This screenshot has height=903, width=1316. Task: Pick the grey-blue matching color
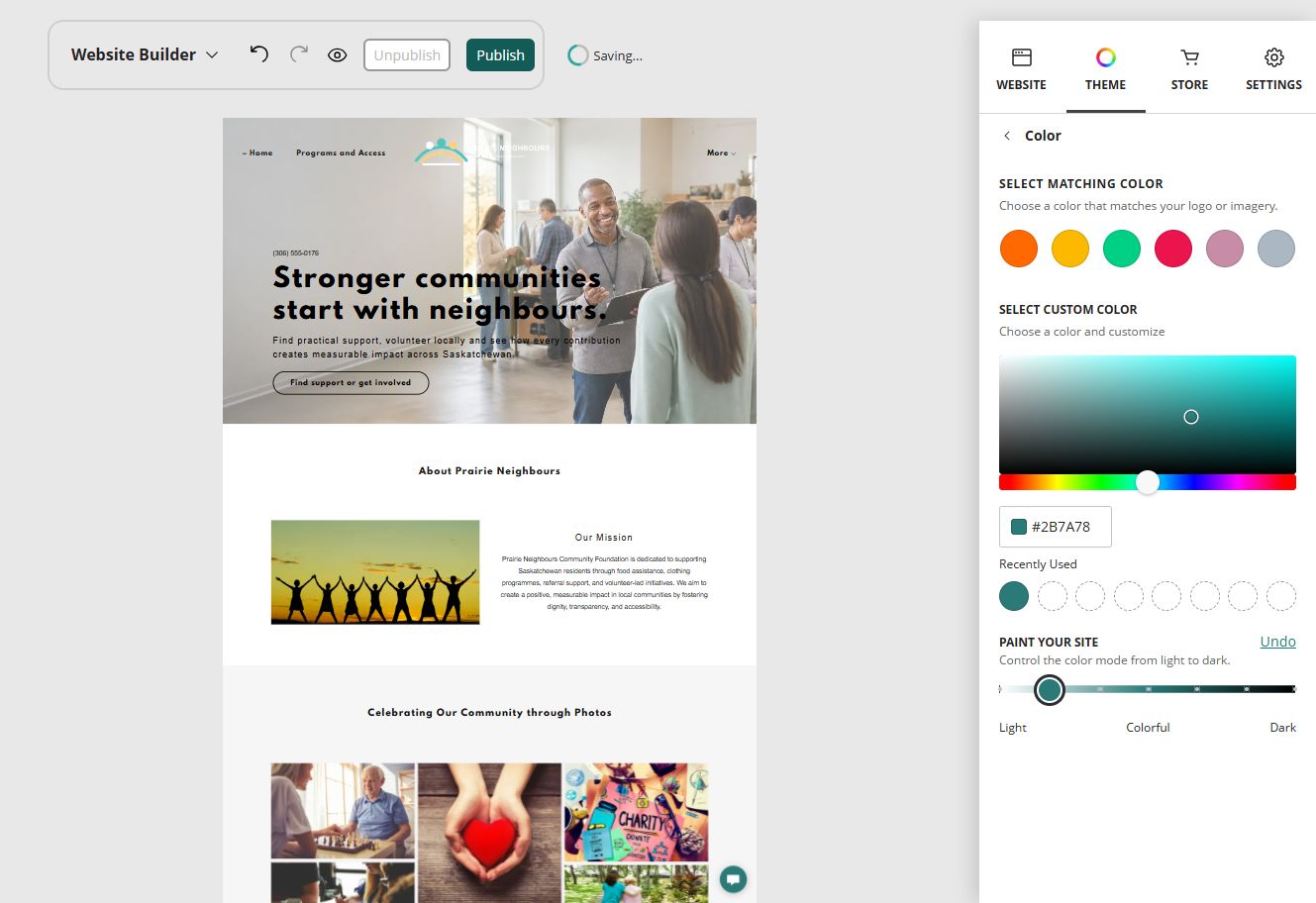pyautogui.click(x=1276, y=249)
